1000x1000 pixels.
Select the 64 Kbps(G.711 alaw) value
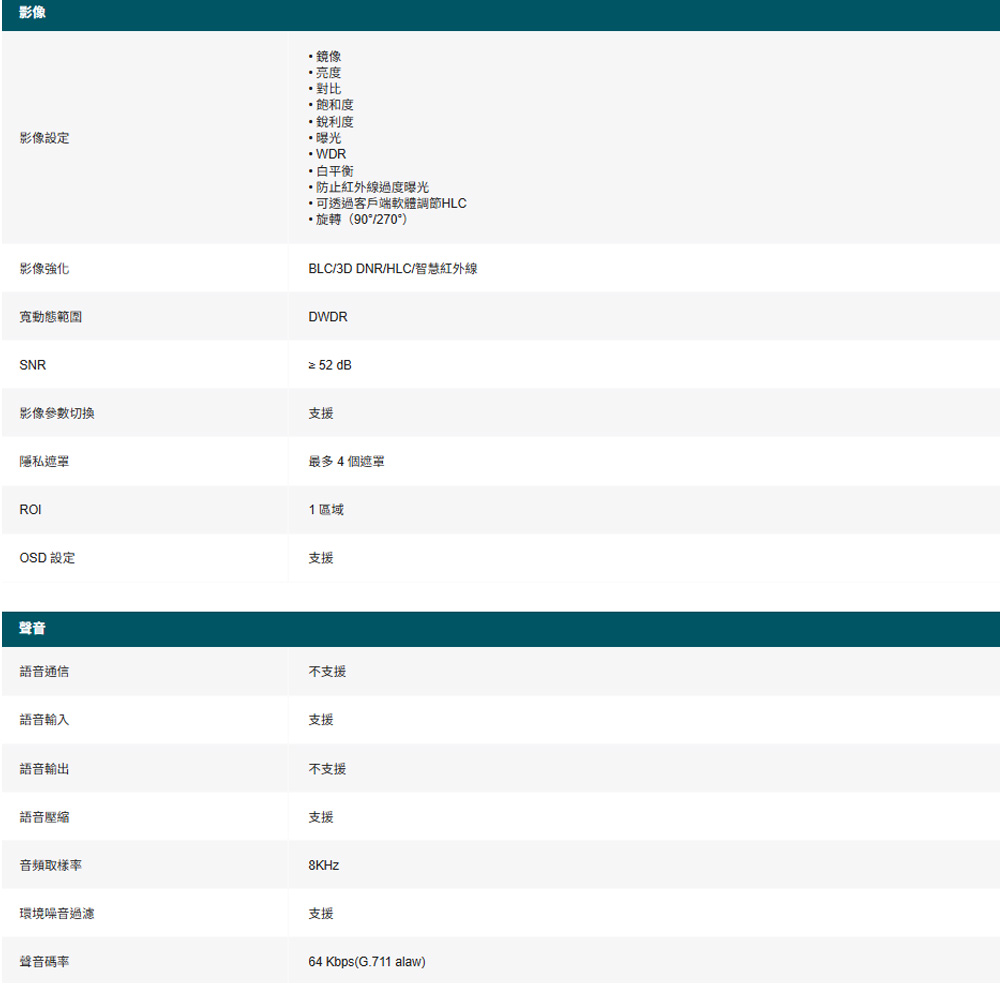coord(367,961)
